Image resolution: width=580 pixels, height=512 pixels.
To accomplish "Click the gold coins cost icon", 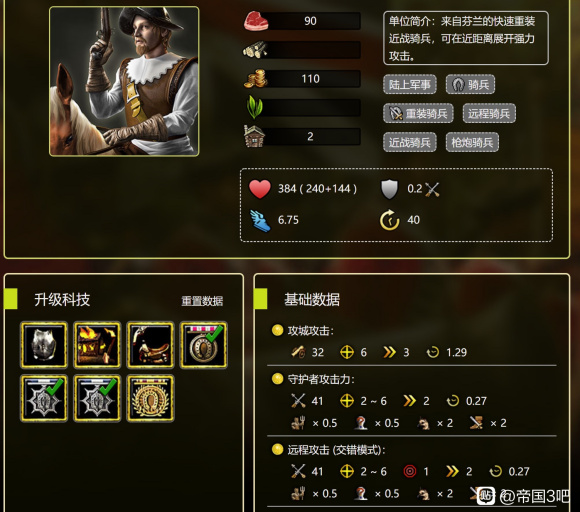I will pyautogui.click(x=255, y=79).
